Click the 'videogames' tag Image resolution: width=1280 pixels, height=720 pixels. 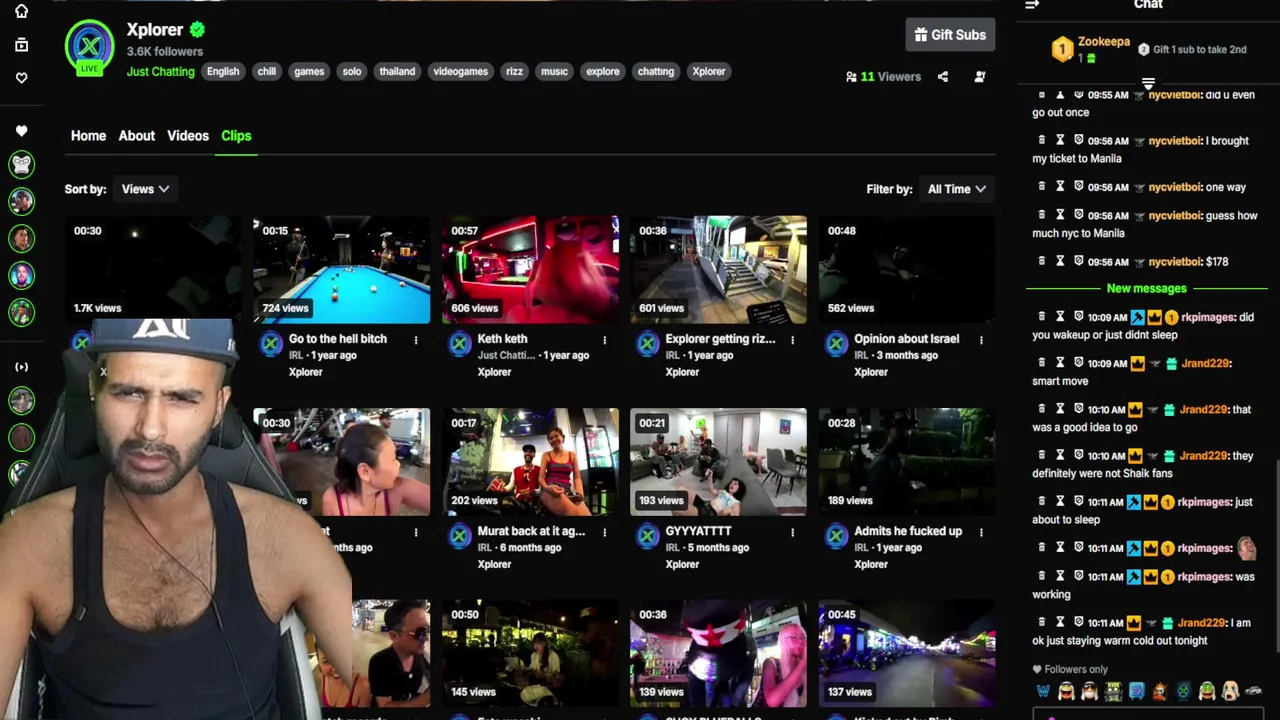(460, 72)
